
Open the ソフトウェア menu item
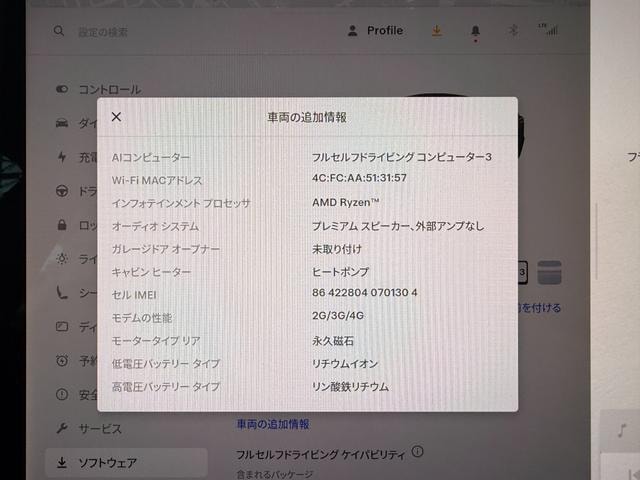coord(126,462)
